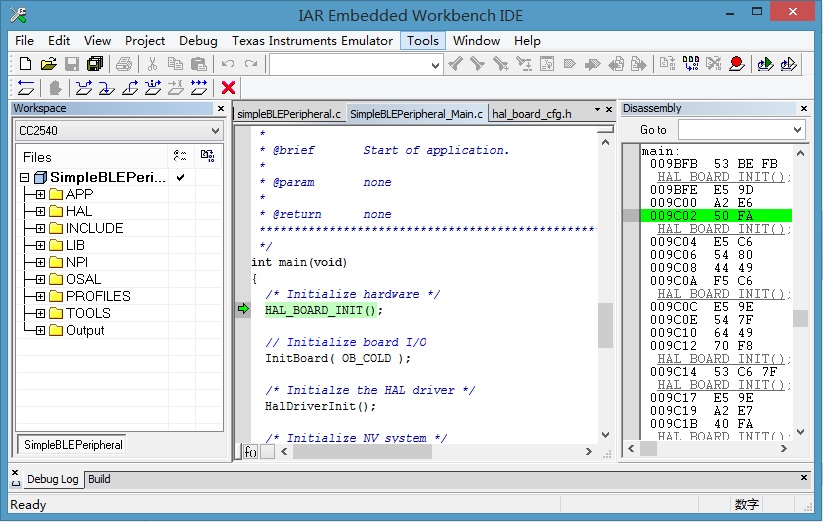Click the toolbar search combo box field
Viewport: 823px width, 522px height.
[348, 65]
